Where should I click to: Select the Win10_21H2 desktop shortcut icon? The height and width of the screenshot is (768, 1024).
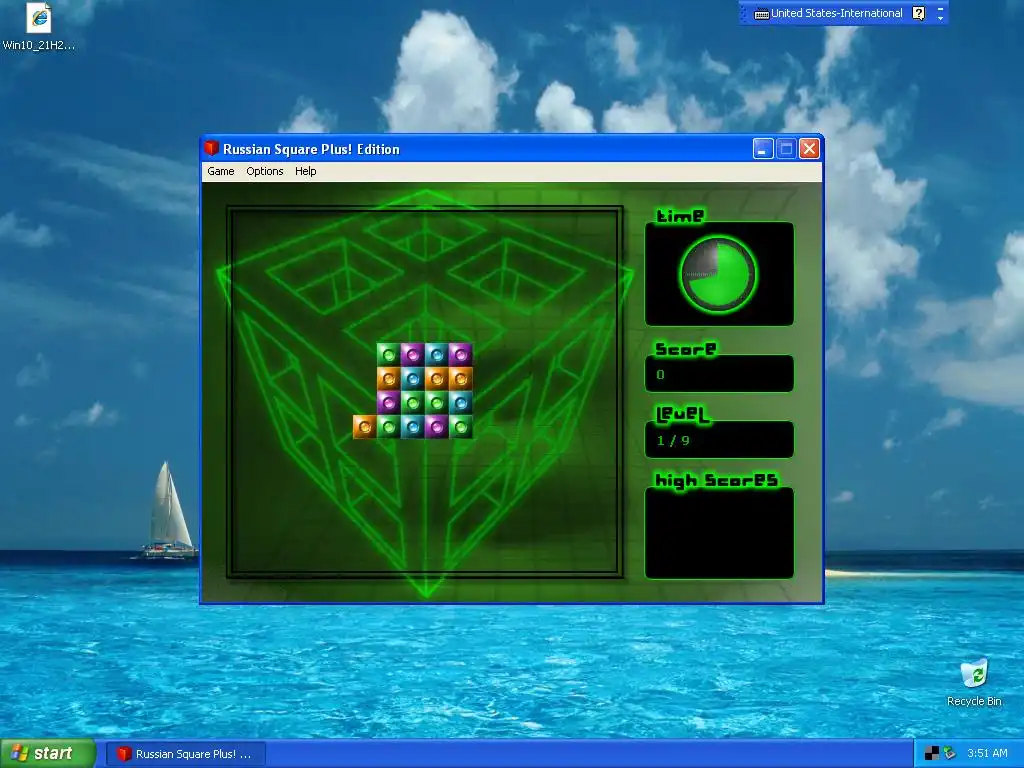(x=39, y=27)
